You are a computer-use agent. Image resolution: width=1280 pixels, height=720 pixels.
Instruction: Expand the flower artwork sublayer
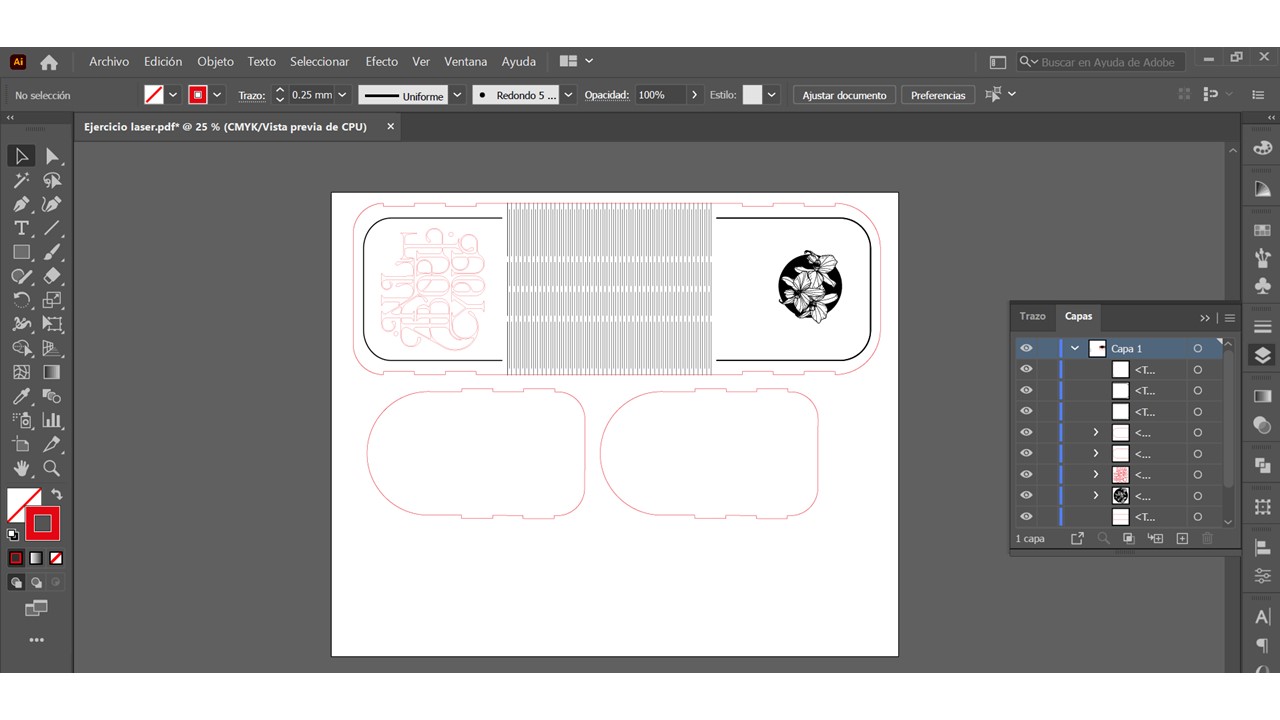(1096, 495)
